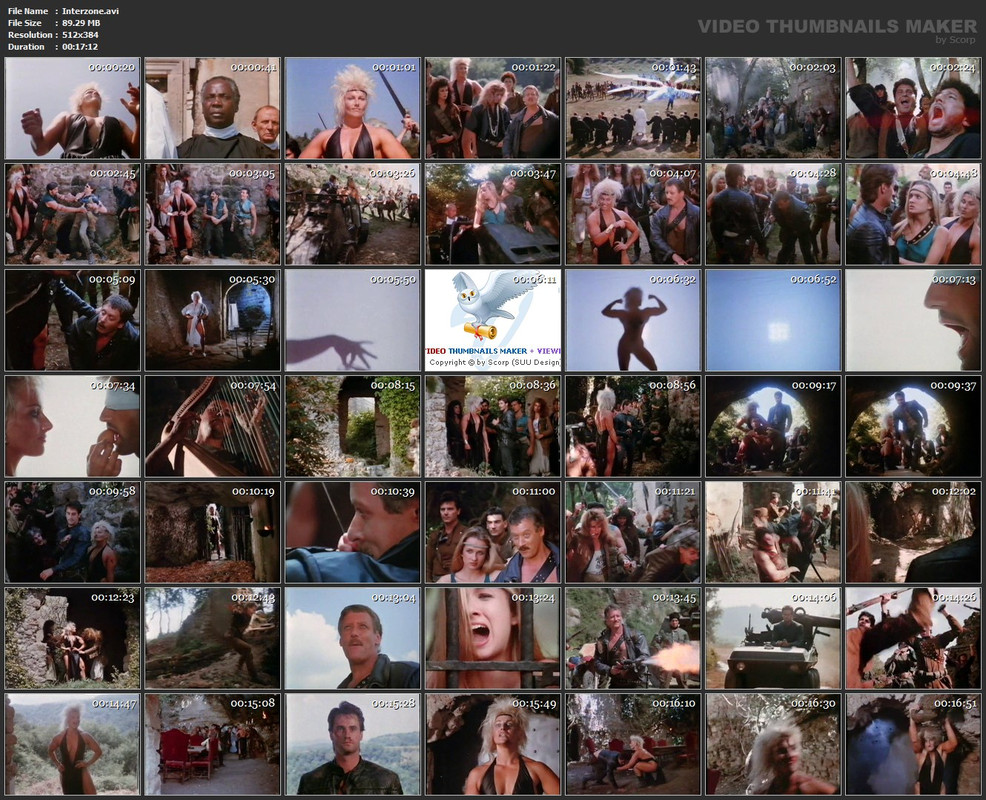986x800 pixels.
Task: Click the frame at 00:12:23
Action: click(72, 638)
